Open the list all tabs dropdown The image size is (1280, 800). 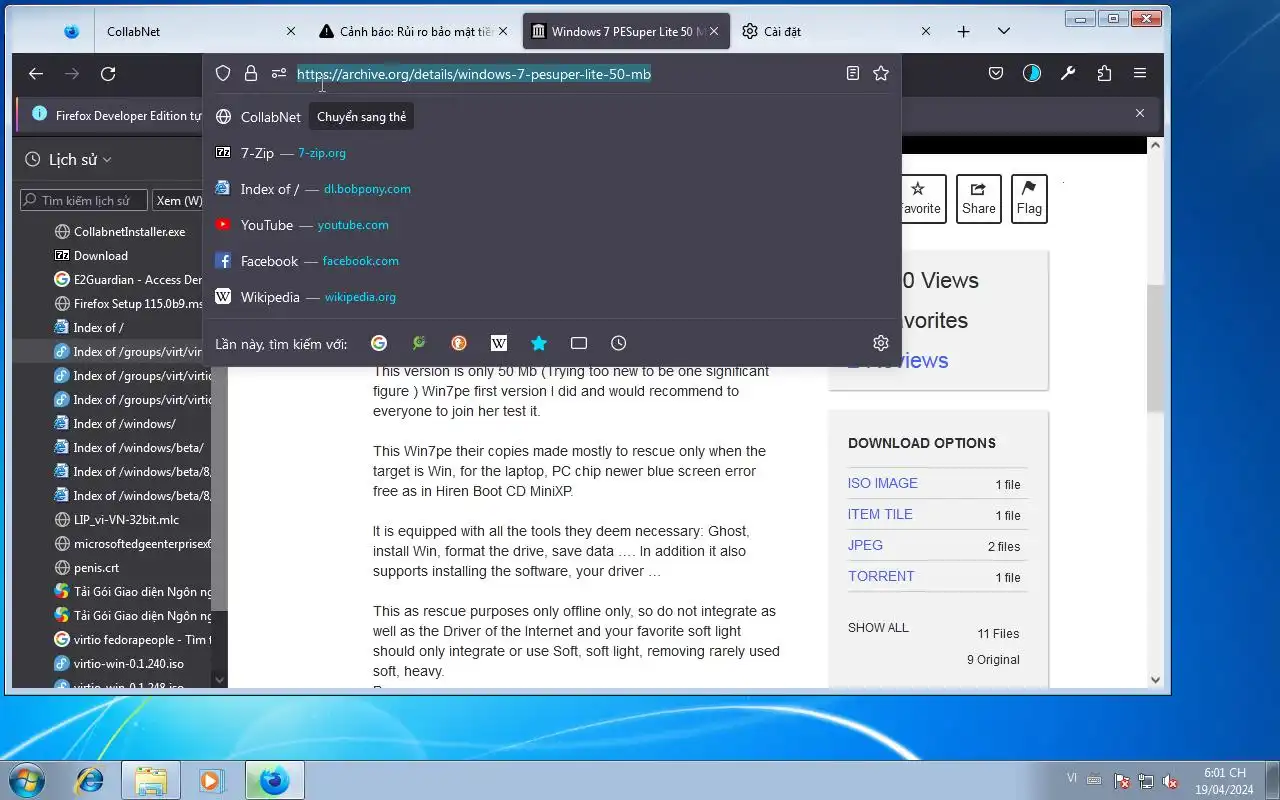pos(1004,31)
